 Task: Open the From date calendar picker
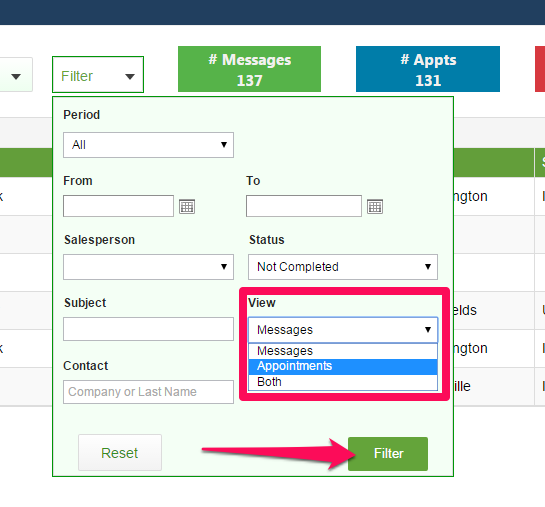point(187,206)
